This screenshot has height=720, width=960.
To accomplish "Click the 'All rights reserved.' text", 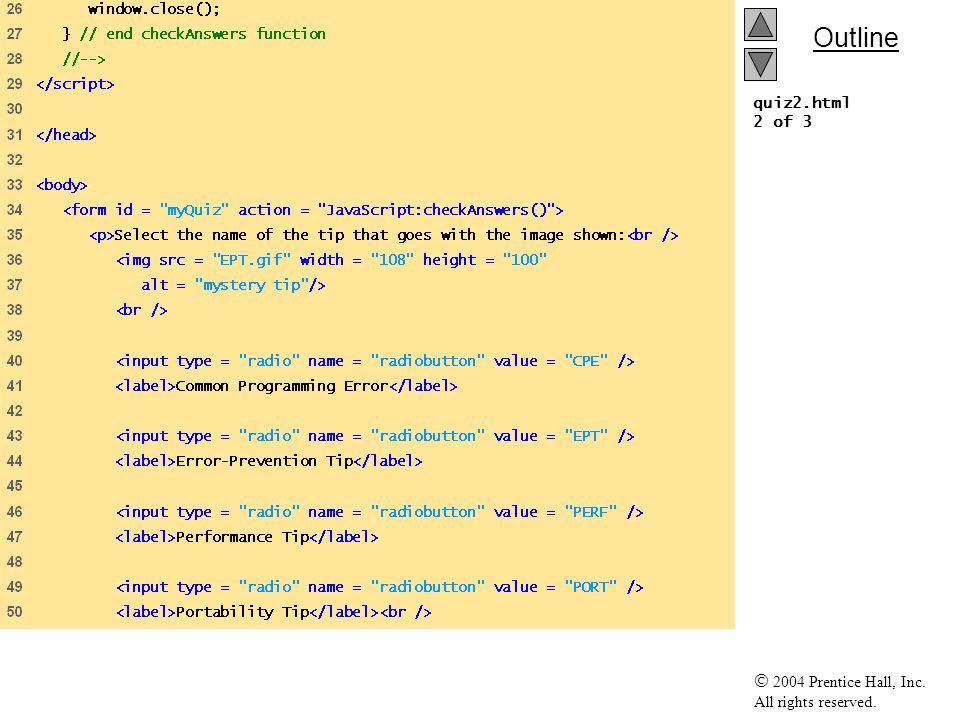I will pos(814,702).
